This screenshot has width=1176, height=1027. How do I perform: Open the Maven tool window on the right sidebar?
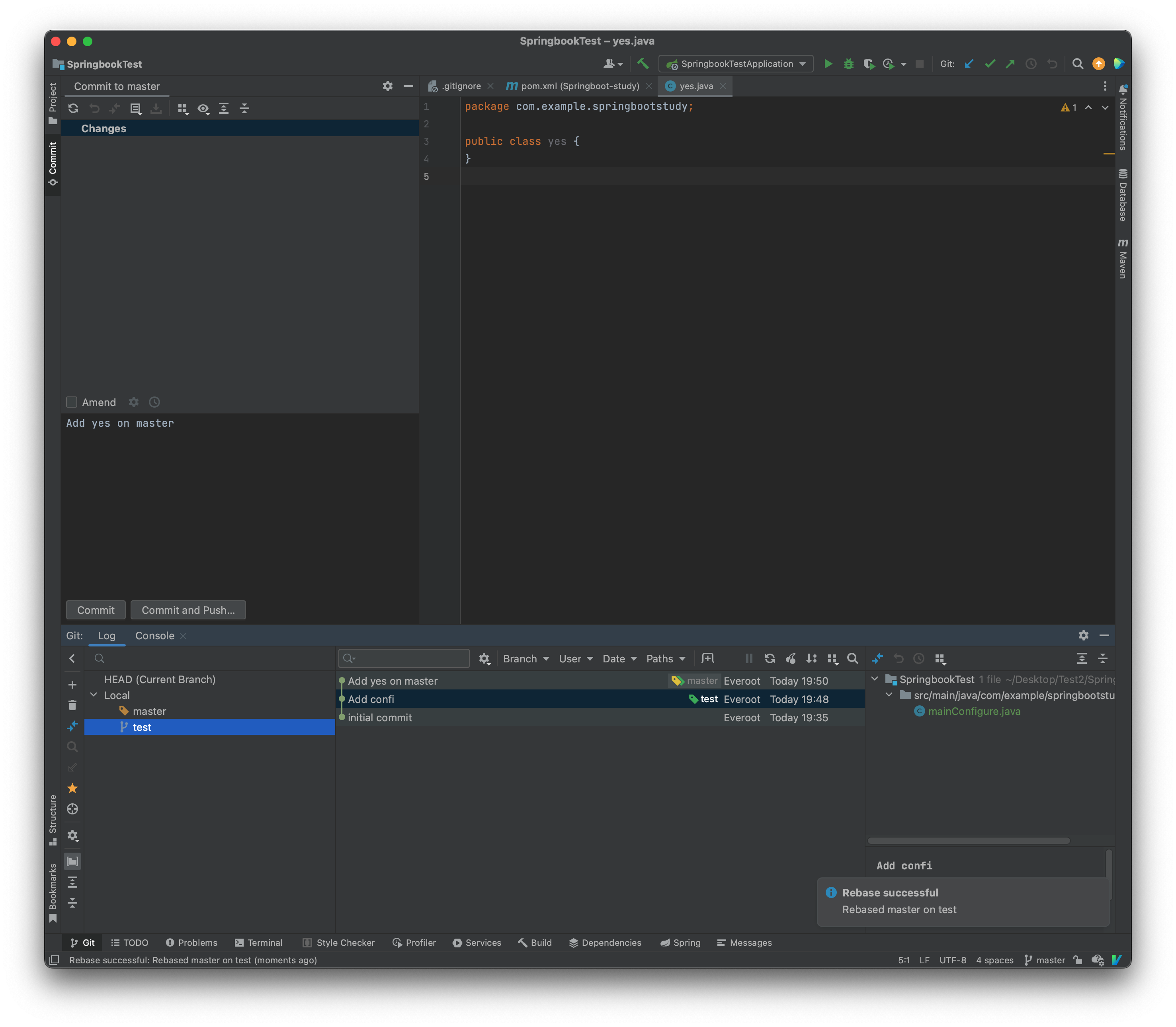tap(1123, 258)
